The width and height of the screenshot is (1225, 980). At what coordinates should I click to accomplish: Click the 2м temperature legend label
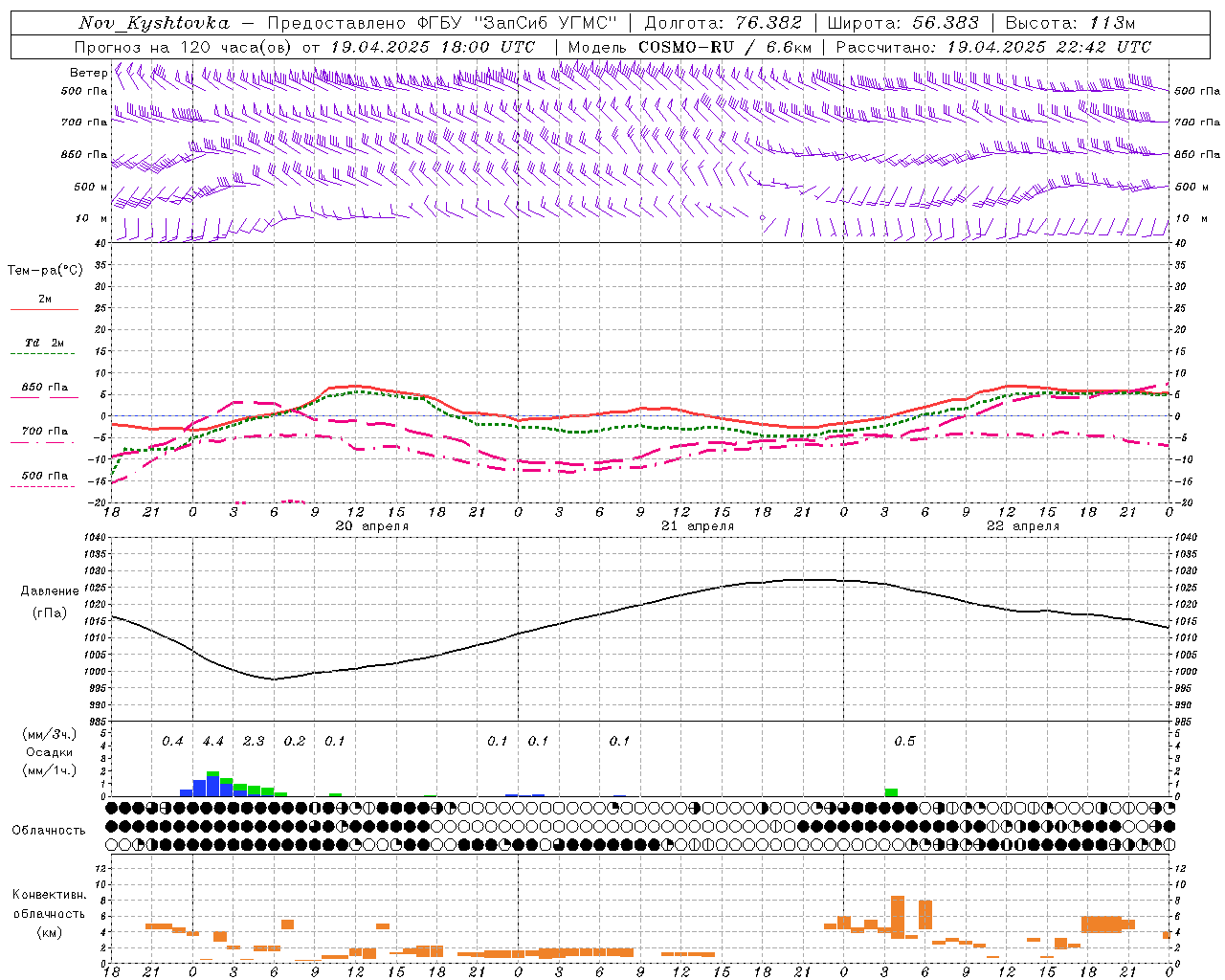[x=45, y=300]
